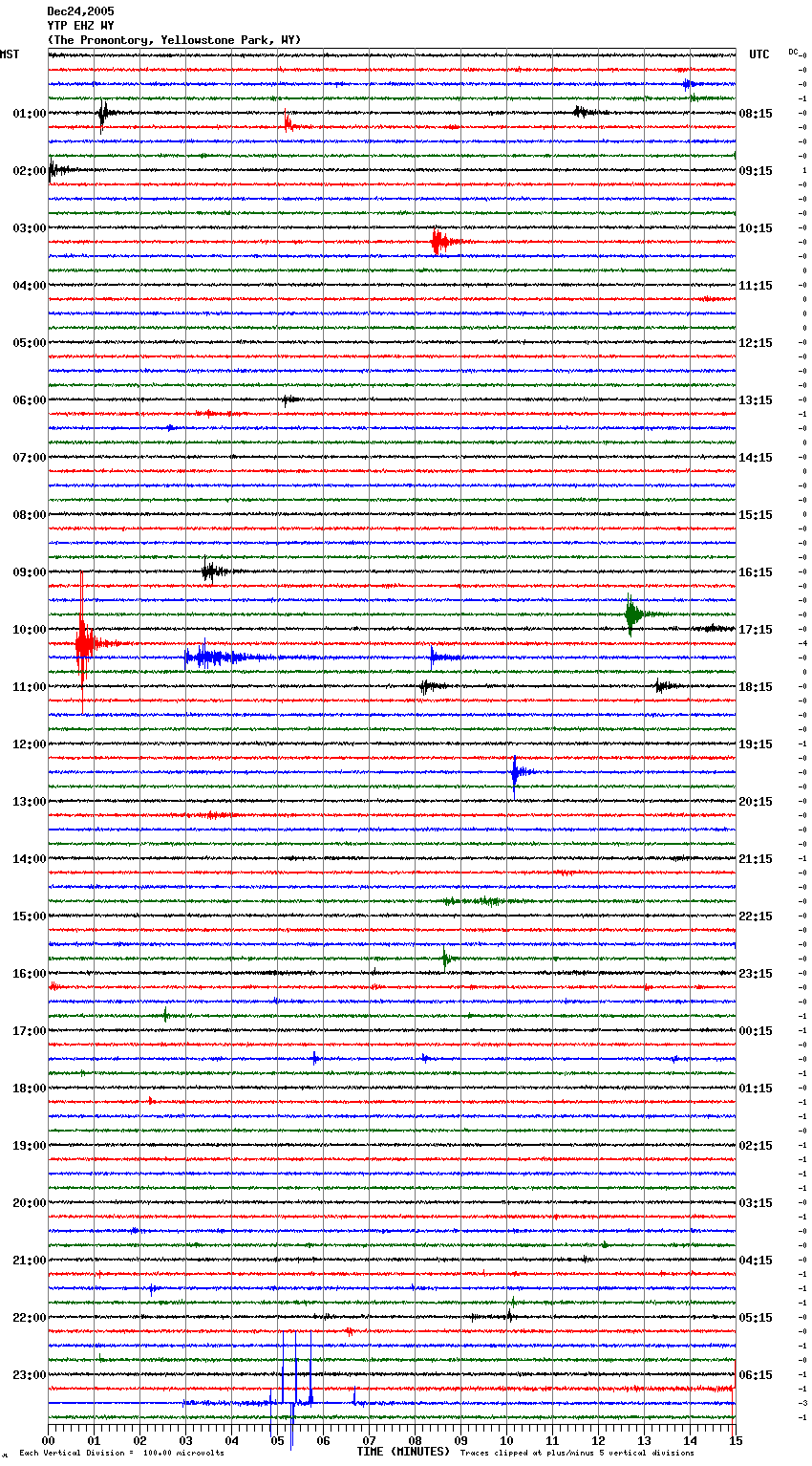The width and height of the screenshot is (812, 1466).
Task: Click the "04:15" UTC time label
Action: pyautogui.click(x=756, y=1261)
